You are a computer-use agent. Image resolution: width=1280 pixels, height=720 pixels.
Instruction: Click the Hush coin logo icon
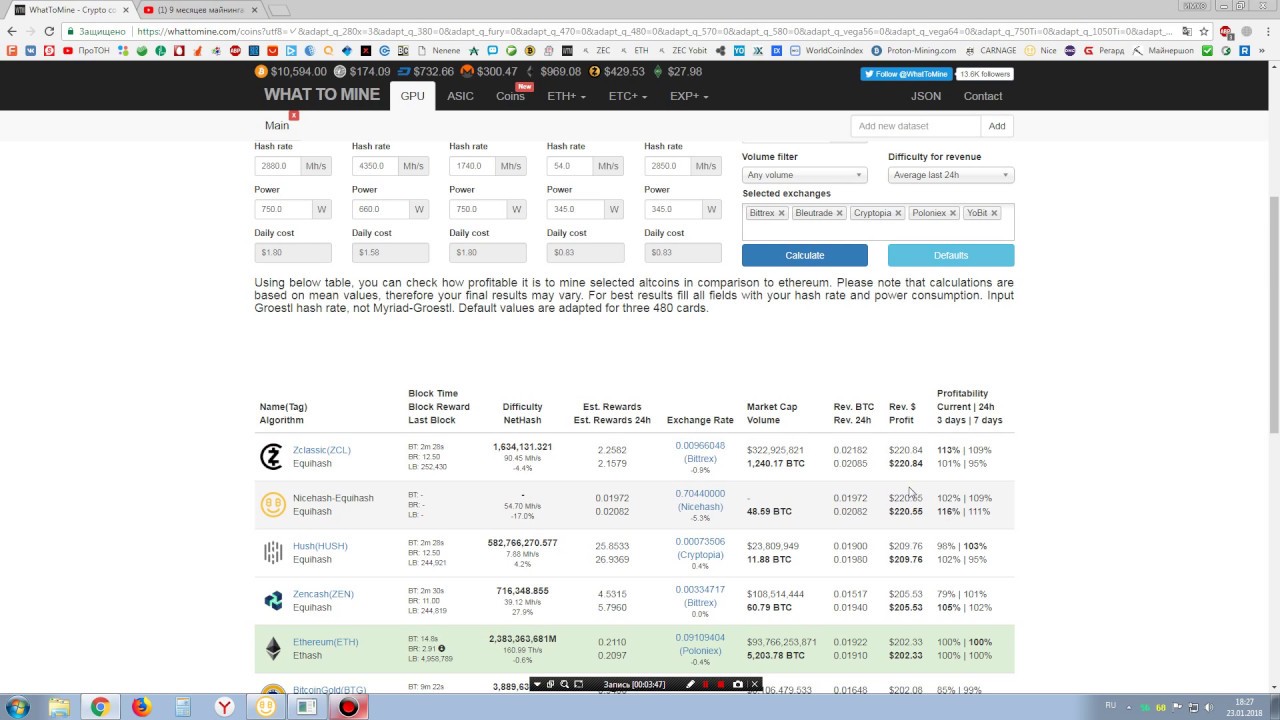pyautogui.click(x=272, y=553)
